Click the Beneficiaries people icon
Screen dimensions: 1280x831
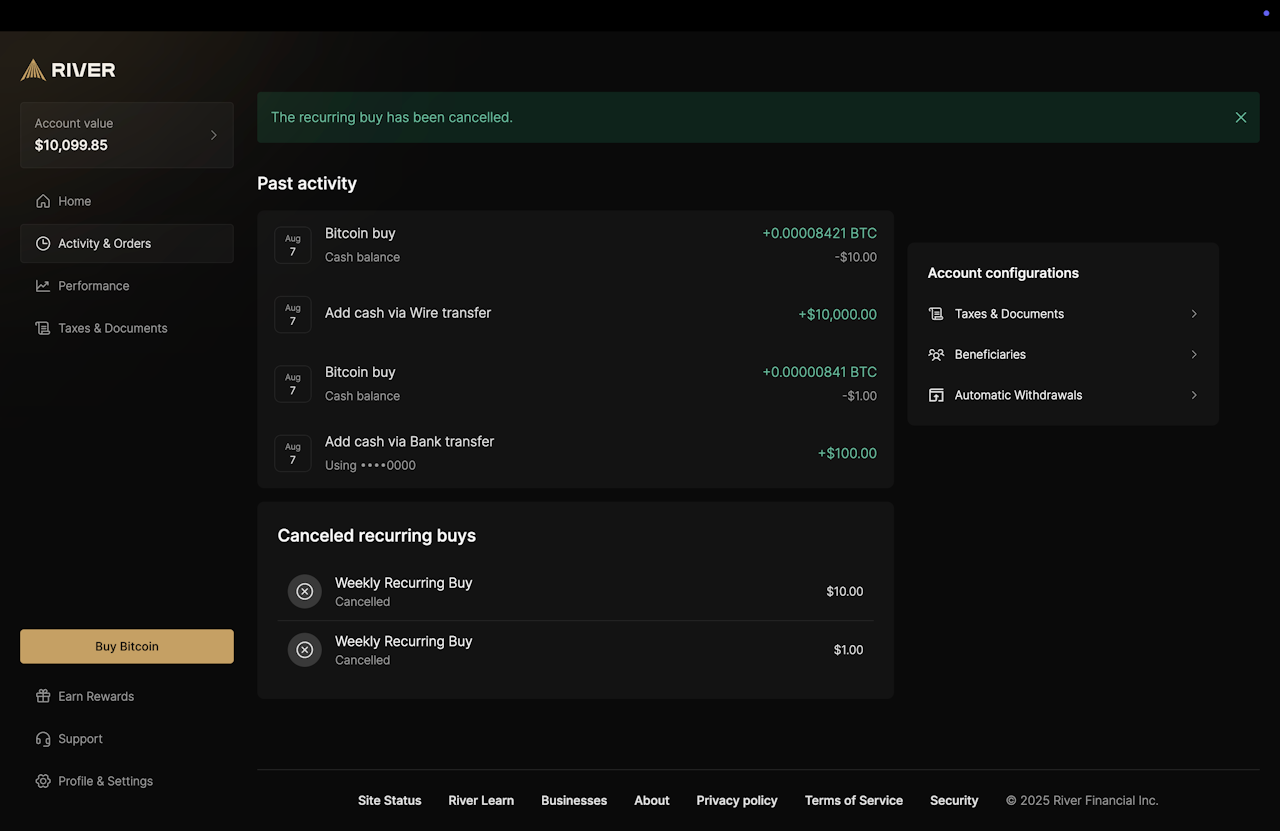936,355
